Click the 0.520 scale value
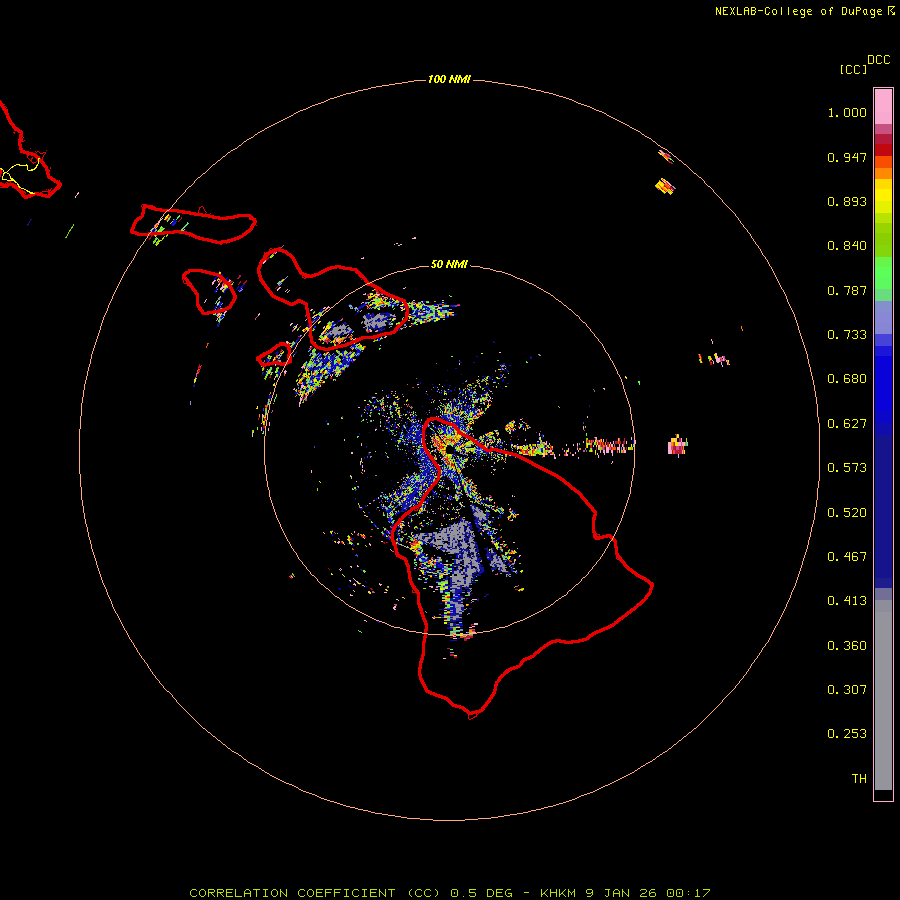The width and height of the screenshot is (900, 900). (x=847, y=513)
